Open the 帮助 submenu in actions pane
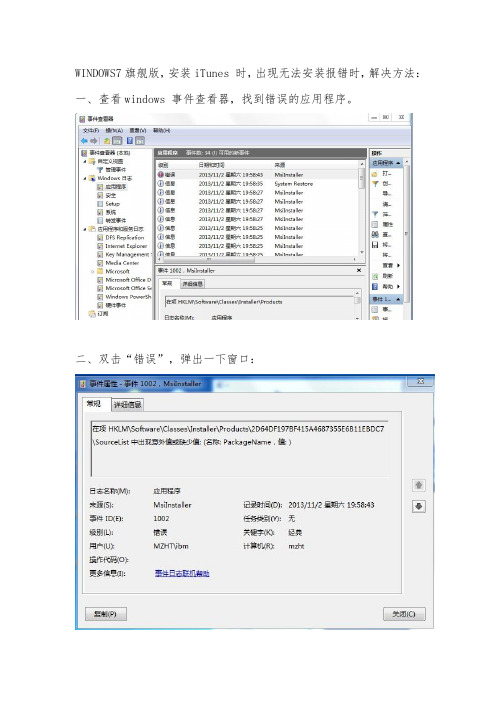Screen dimensions: 496x702 (386, 287)
